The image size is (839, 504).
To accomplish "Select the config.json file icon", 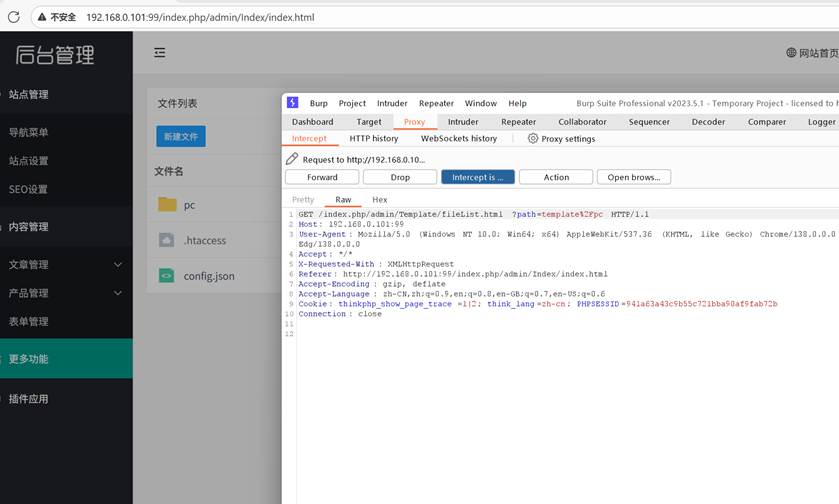I will pos(166,276).
